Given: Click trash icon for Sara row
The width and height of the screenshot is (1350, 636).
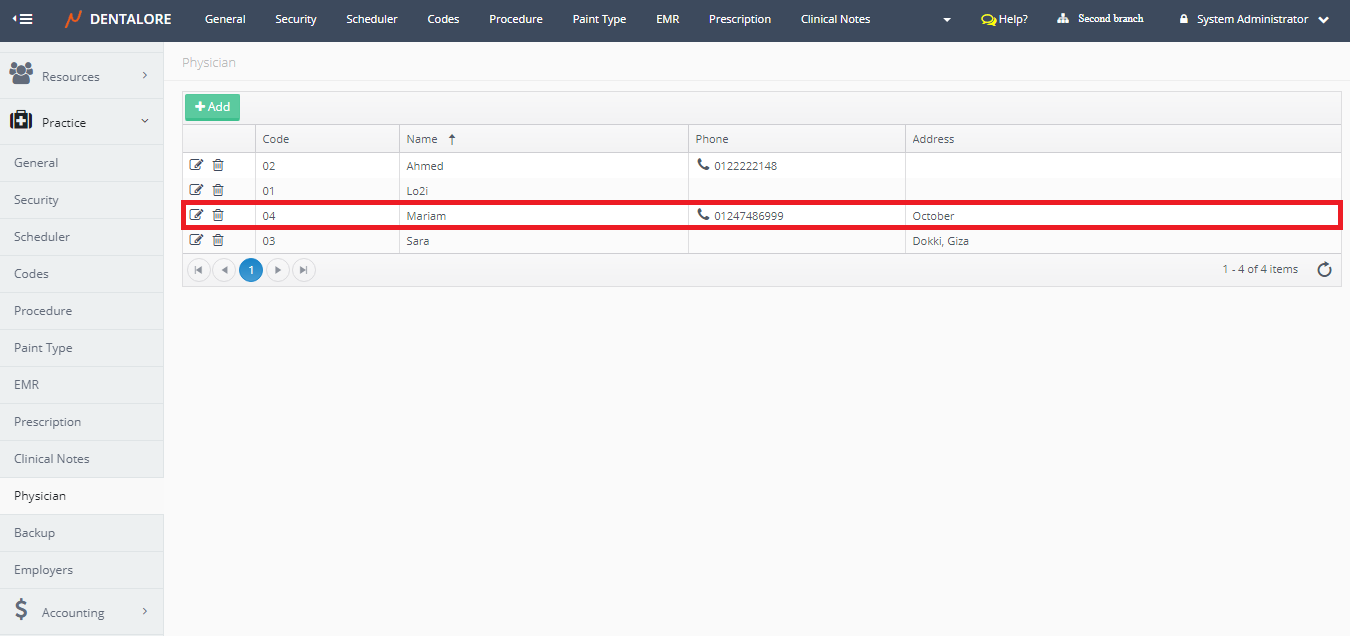Looking at the screenshot, I should [218, 240].
